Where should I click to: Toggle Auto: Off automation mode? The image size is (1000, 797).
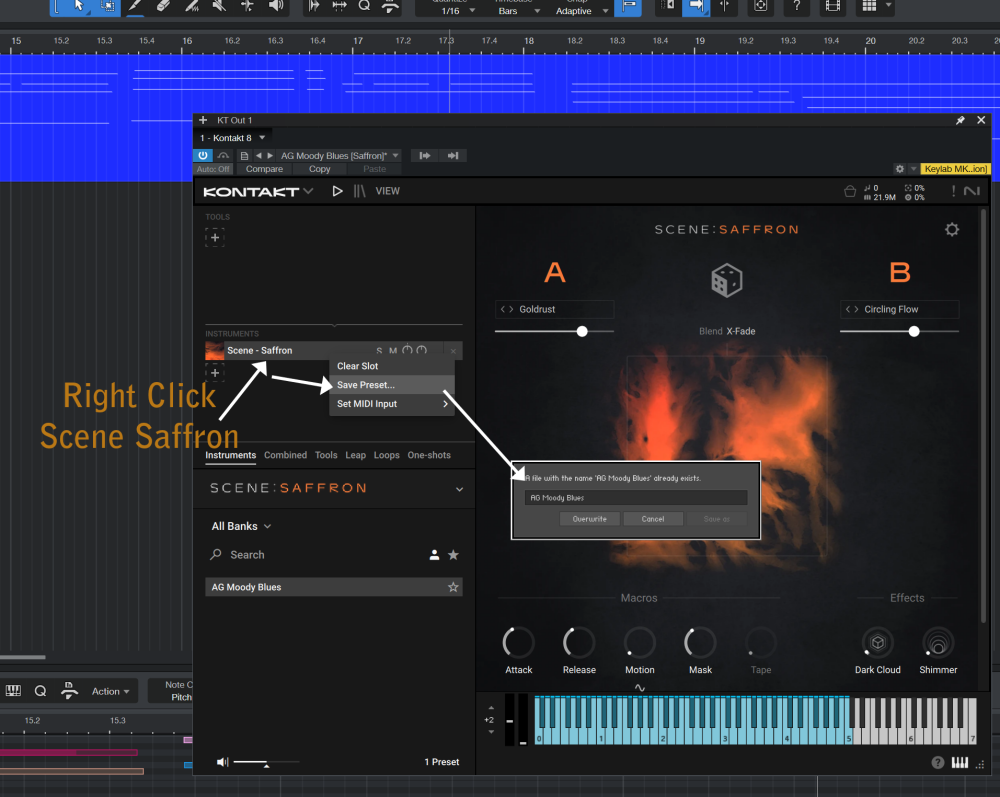[x=213, y=169]
